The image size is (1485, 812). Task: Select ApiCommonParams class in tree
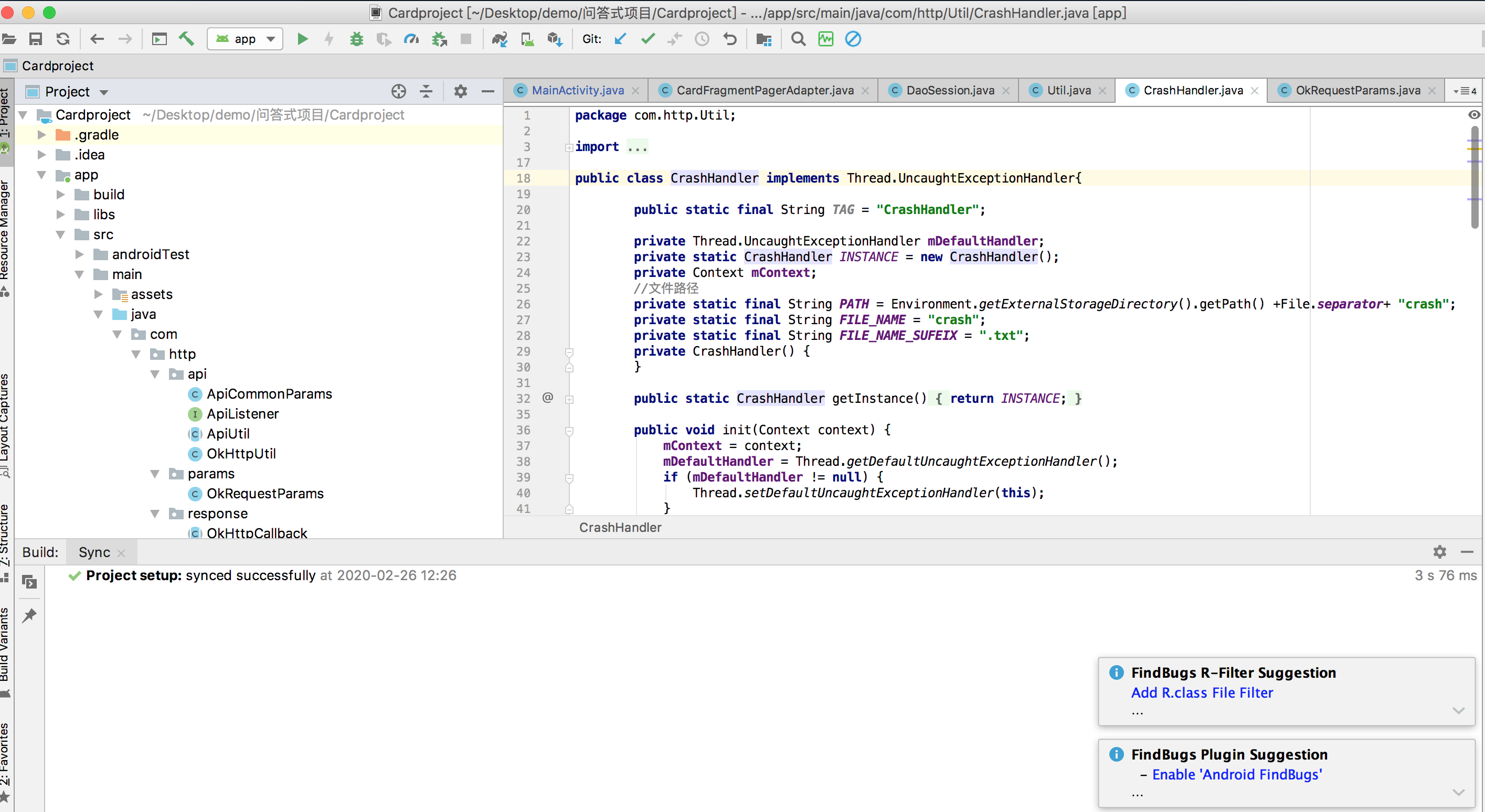[x=269, y=394]
